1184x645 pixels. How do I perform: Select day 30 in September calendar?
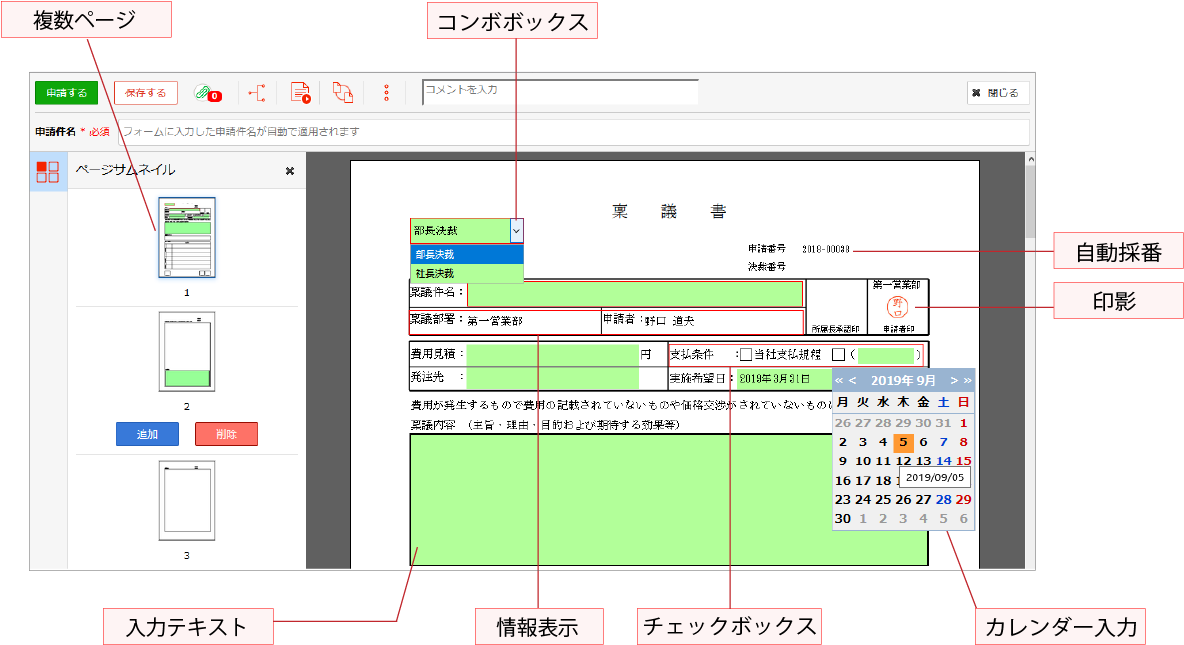(x=843, y=519)
